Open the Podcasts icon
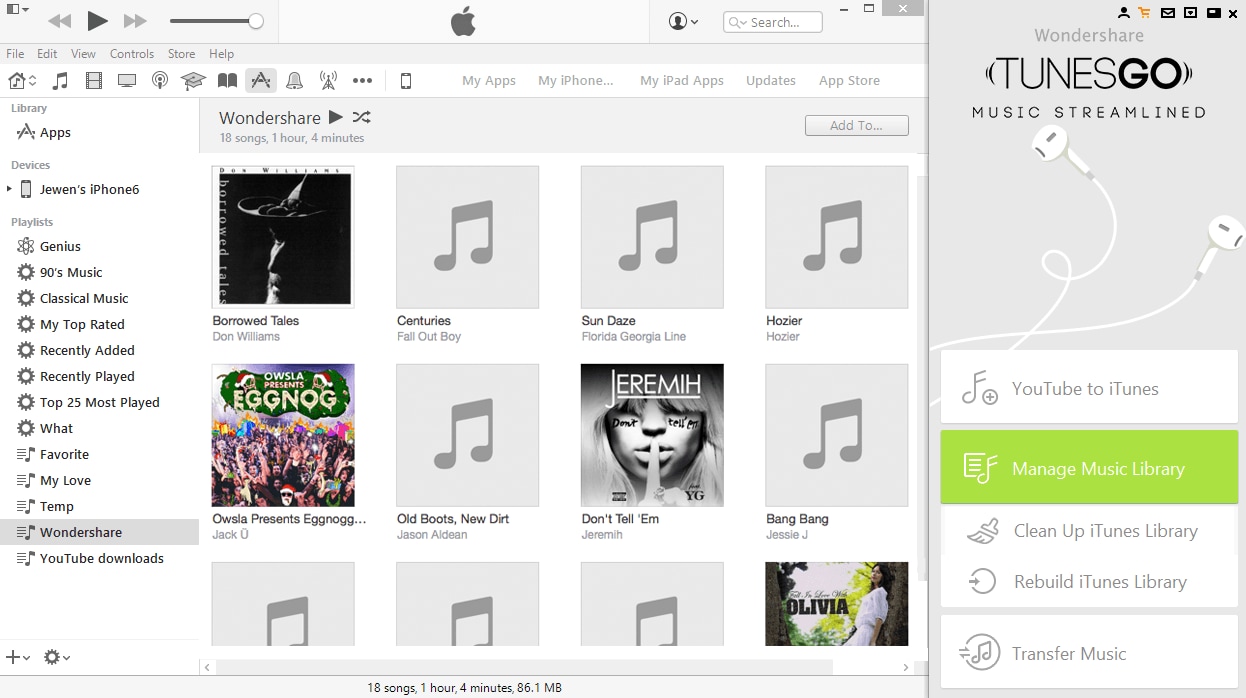1246x698 pixels. coord(160,81)
